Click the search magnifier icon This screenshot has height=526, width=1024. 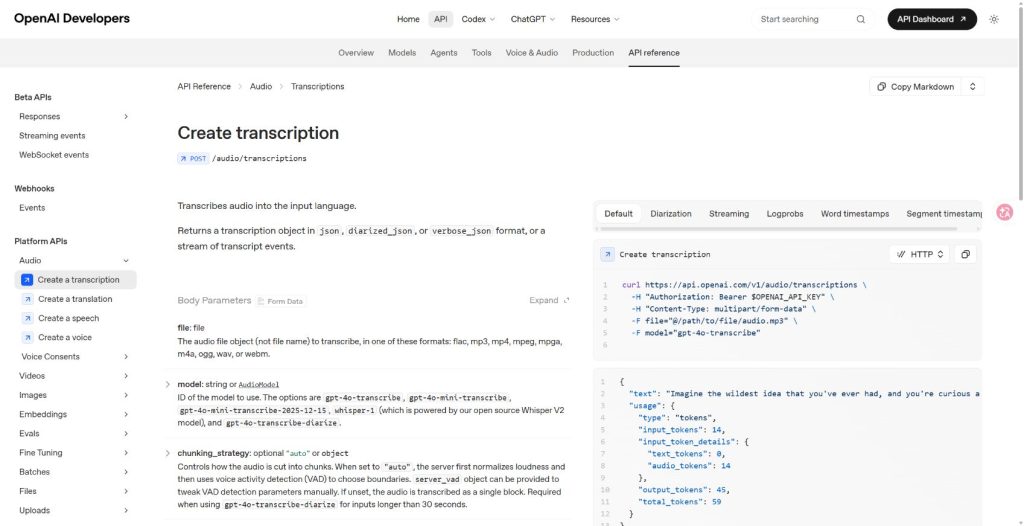click(861, 20)
